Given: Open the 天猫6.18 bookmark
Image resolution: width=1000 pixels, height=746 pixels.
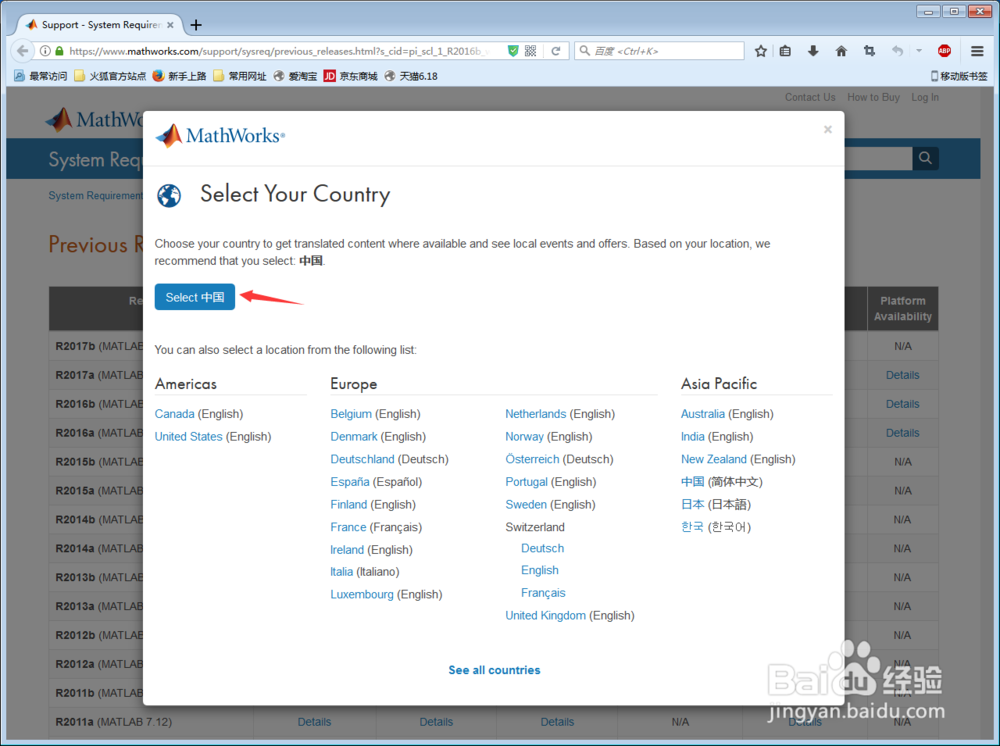Looking at the screenshot, I should tap(411, 76).
